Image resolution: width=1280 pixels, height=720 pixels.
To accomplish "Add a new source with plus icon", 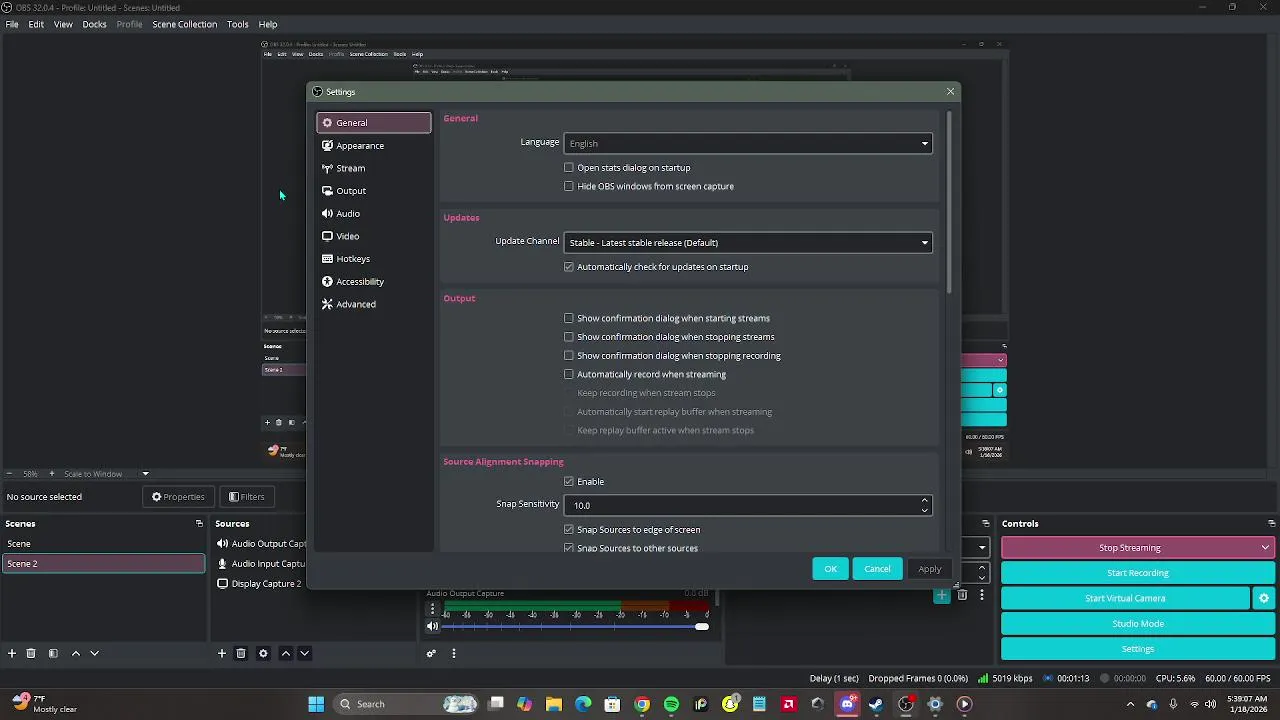I will 222,653.
